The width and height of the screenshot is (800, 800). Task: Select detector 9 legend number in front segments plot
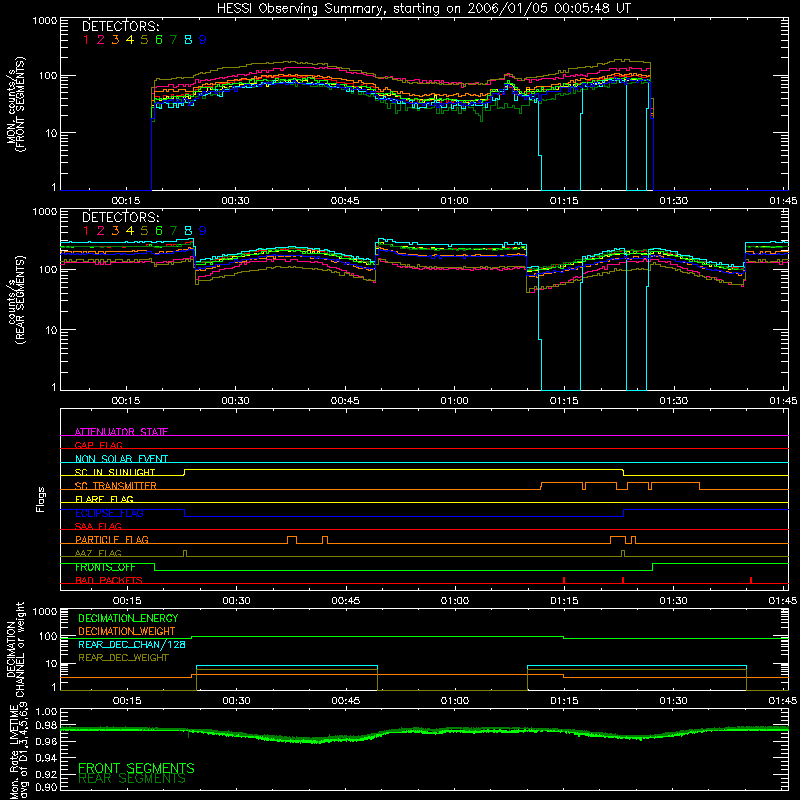203,40
